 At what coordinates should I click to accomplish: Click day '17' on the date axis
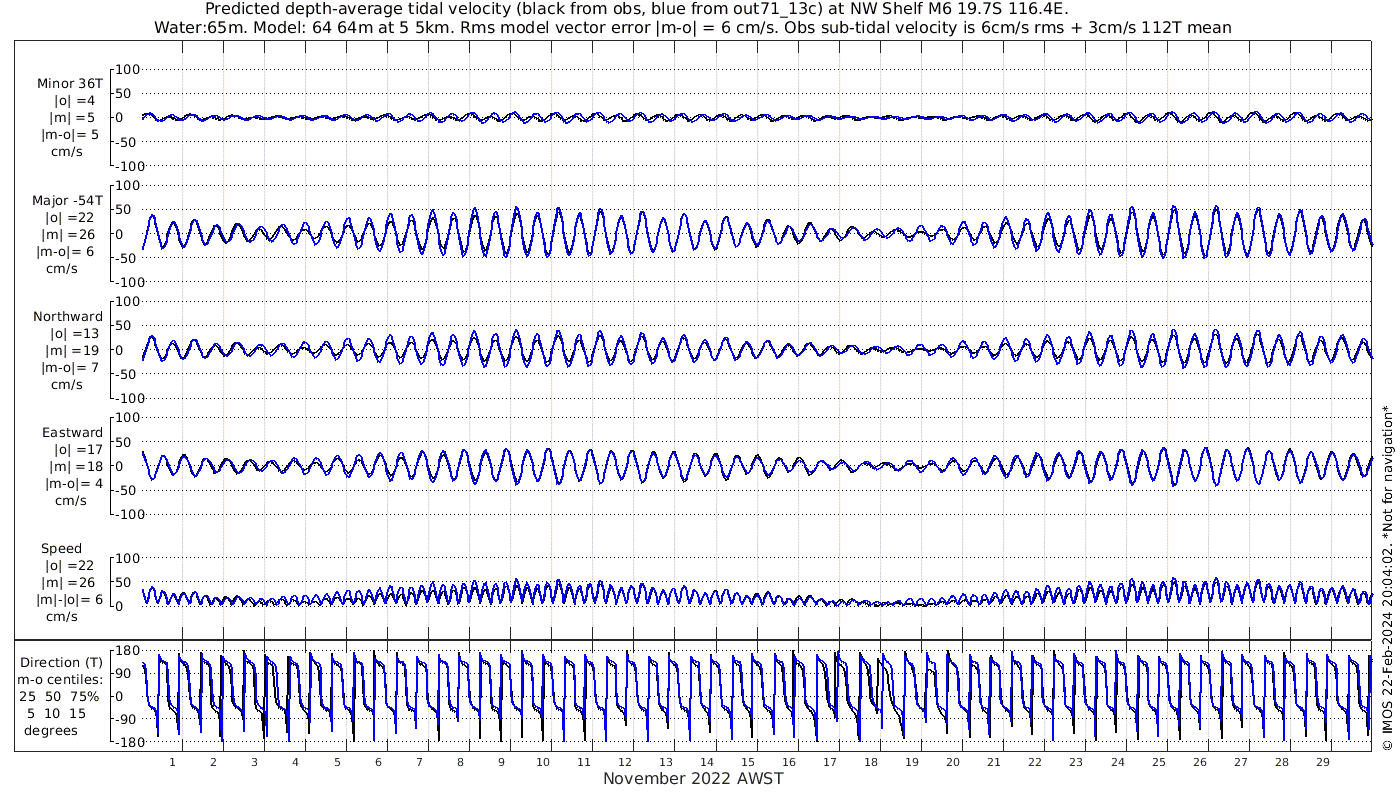click(x=830, y=762)
